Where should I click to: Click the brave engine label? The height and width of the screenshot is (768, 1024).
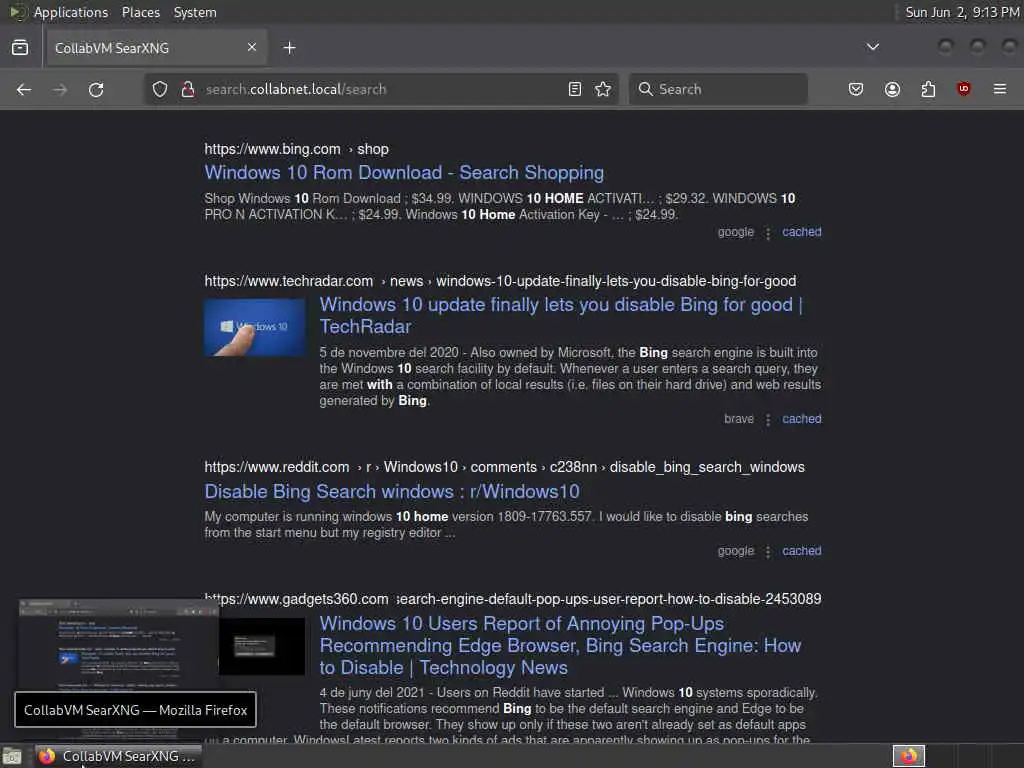click(739, 419)
